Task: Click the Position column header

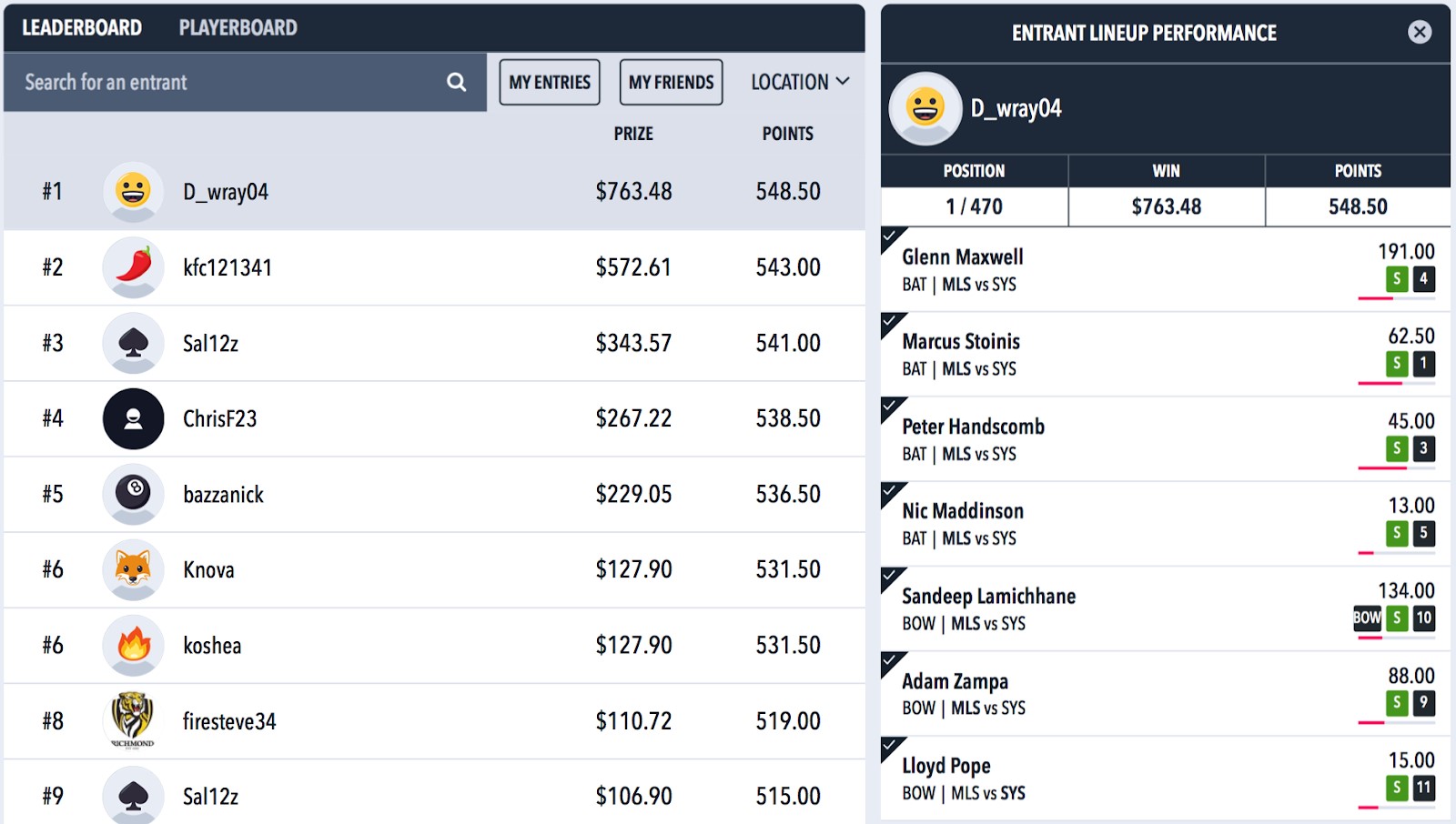Action: pyautogui.click(x=974, y=171)
